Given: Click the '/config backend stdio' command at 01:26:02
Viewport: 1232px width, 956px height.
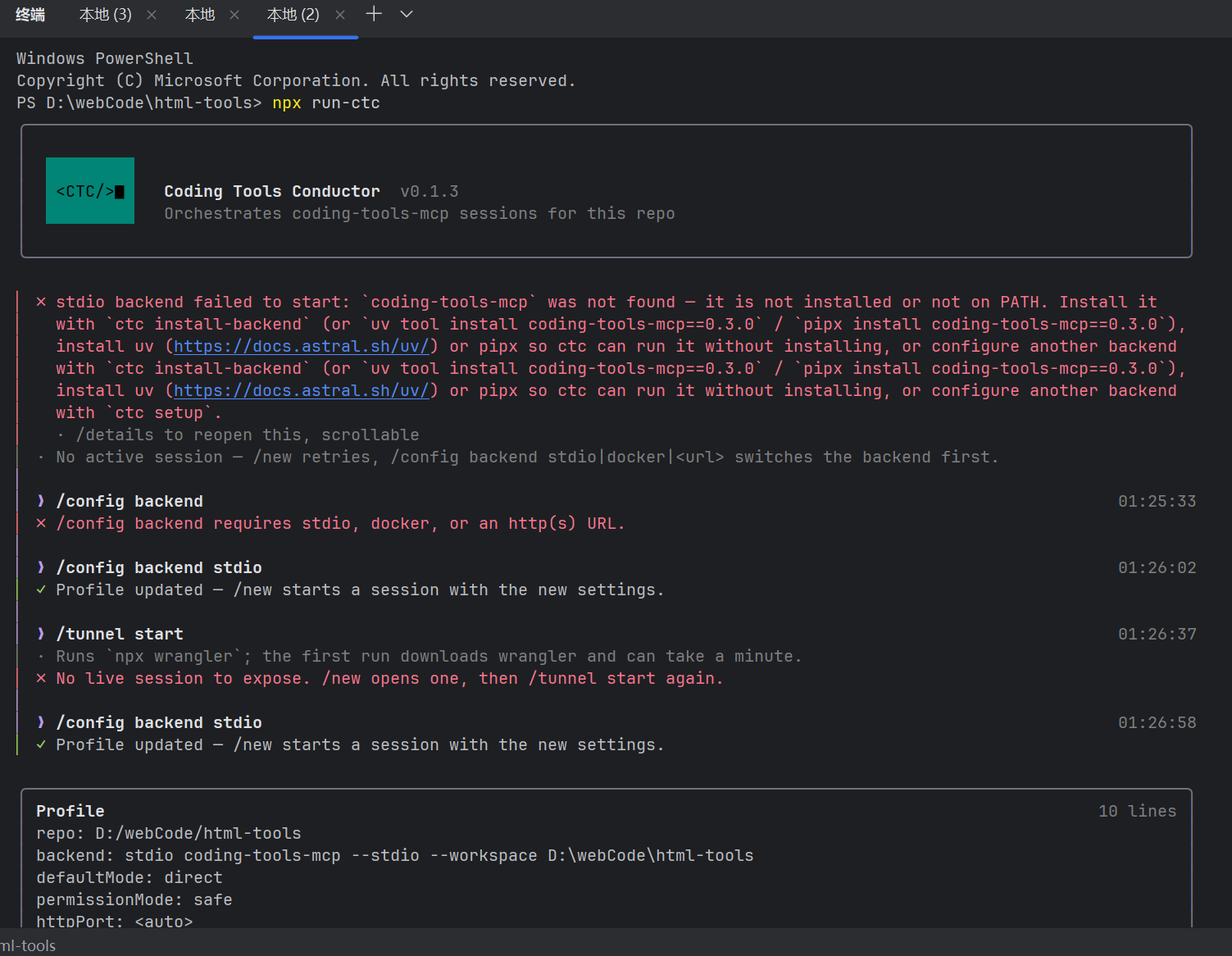Looking at the screenshot, I should [x=159, y=567].
